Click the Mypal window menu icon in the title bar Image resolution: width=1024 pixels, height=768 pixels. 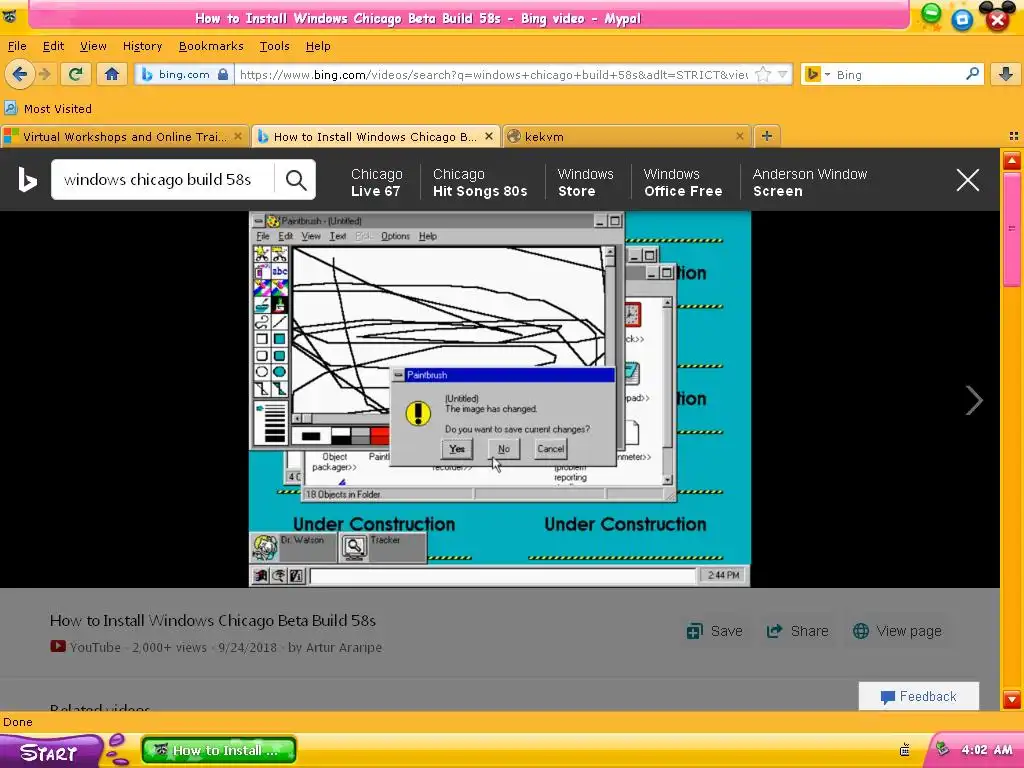(x=9, y=16)
